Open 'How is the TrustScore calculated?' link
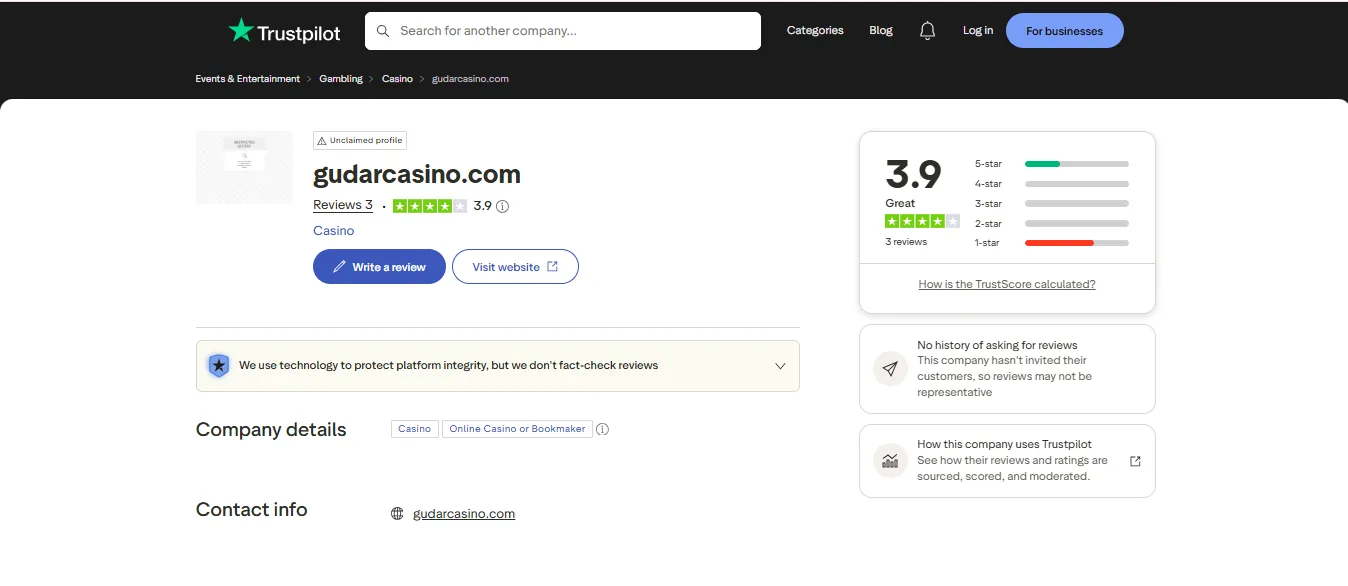Screen dimensions: 1348x586 pos(1007,284)
